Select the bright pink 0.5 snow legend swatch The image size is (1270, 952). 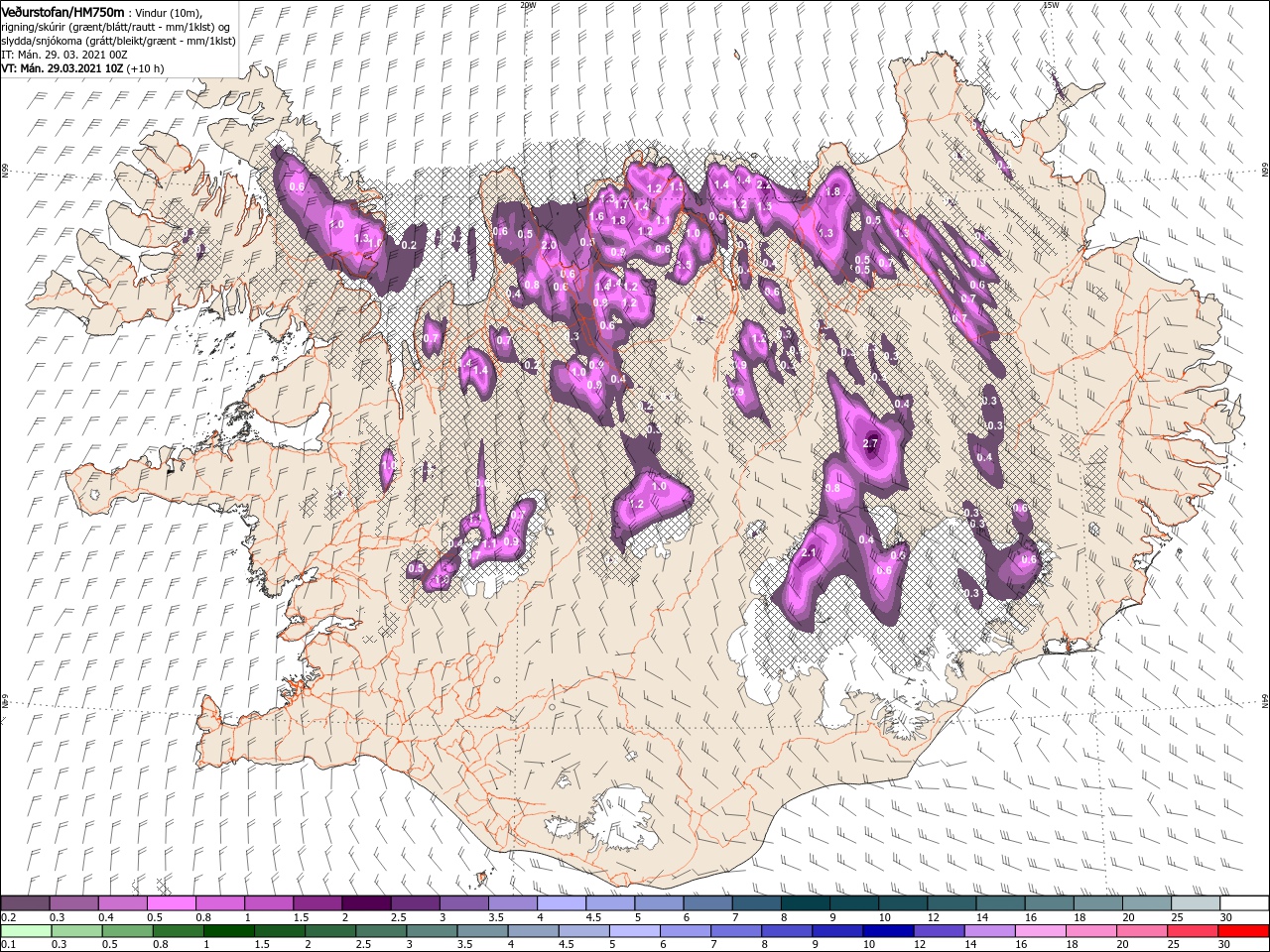(171, 903)
